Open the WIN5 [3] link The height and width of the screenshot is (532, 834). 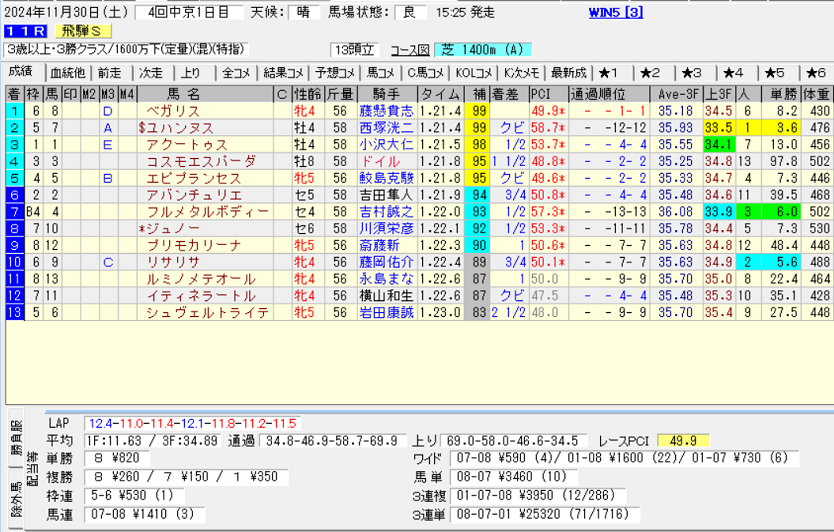[x=616, y=12]
